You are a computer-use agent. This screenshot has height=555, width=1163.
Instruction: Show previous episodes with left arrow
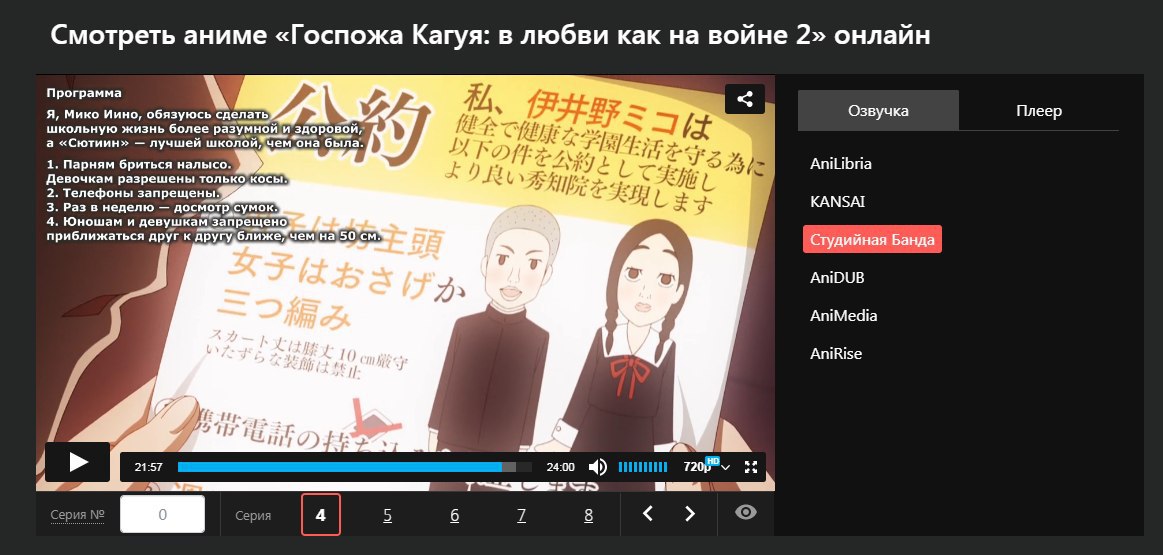click(x=648, y=513)
